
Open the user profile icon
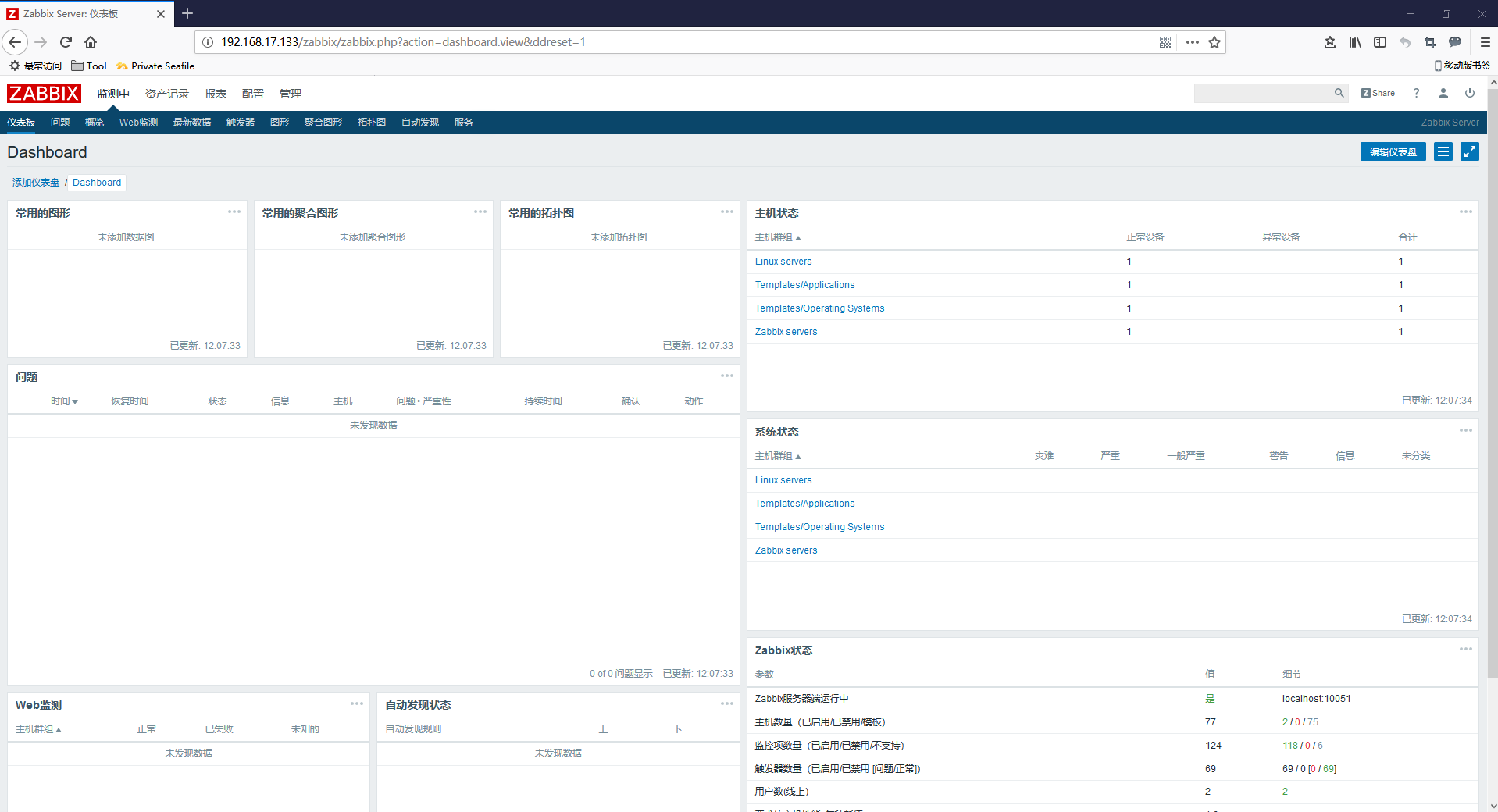pyautogui.click(x=1443, y=93)
